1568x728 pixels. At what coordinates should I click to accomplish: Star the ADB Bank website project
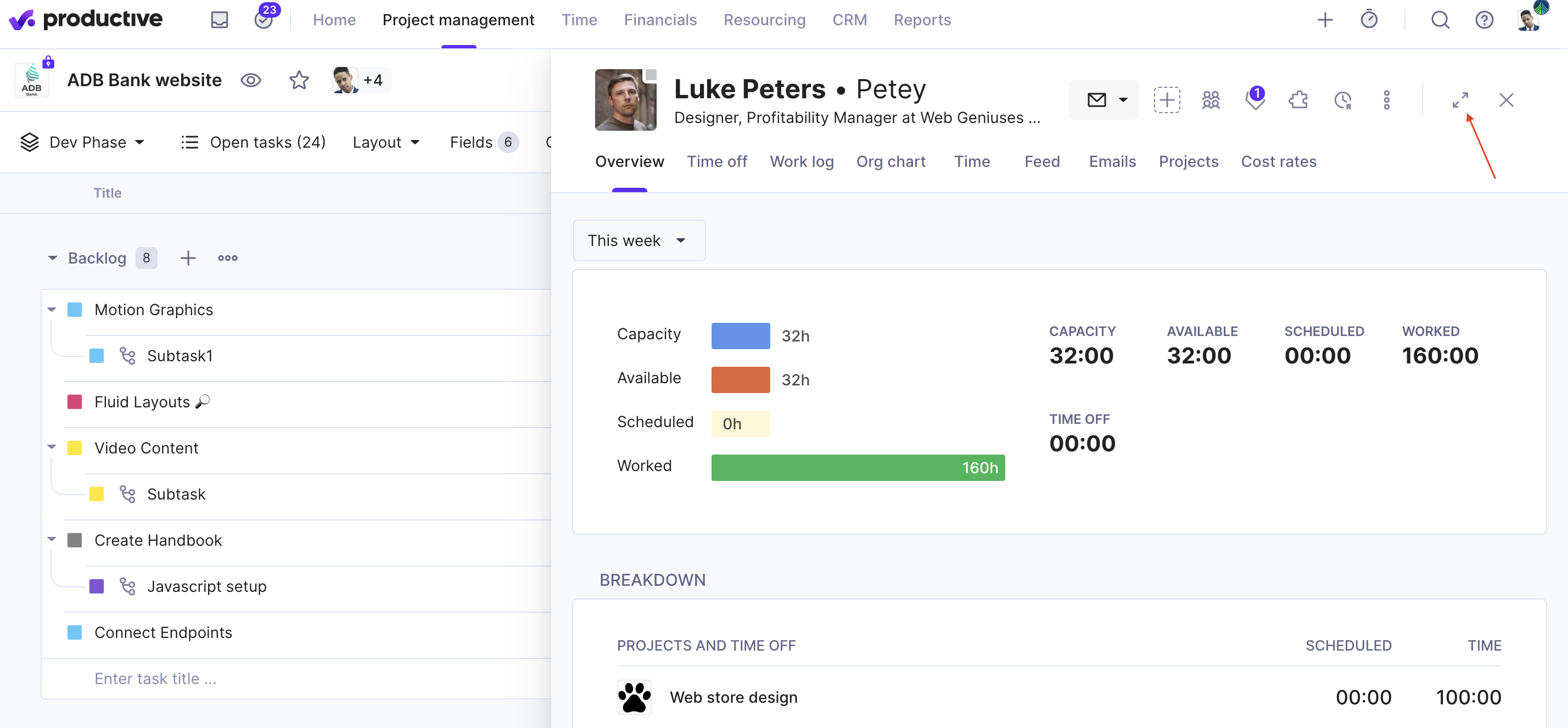coord(298,80)
